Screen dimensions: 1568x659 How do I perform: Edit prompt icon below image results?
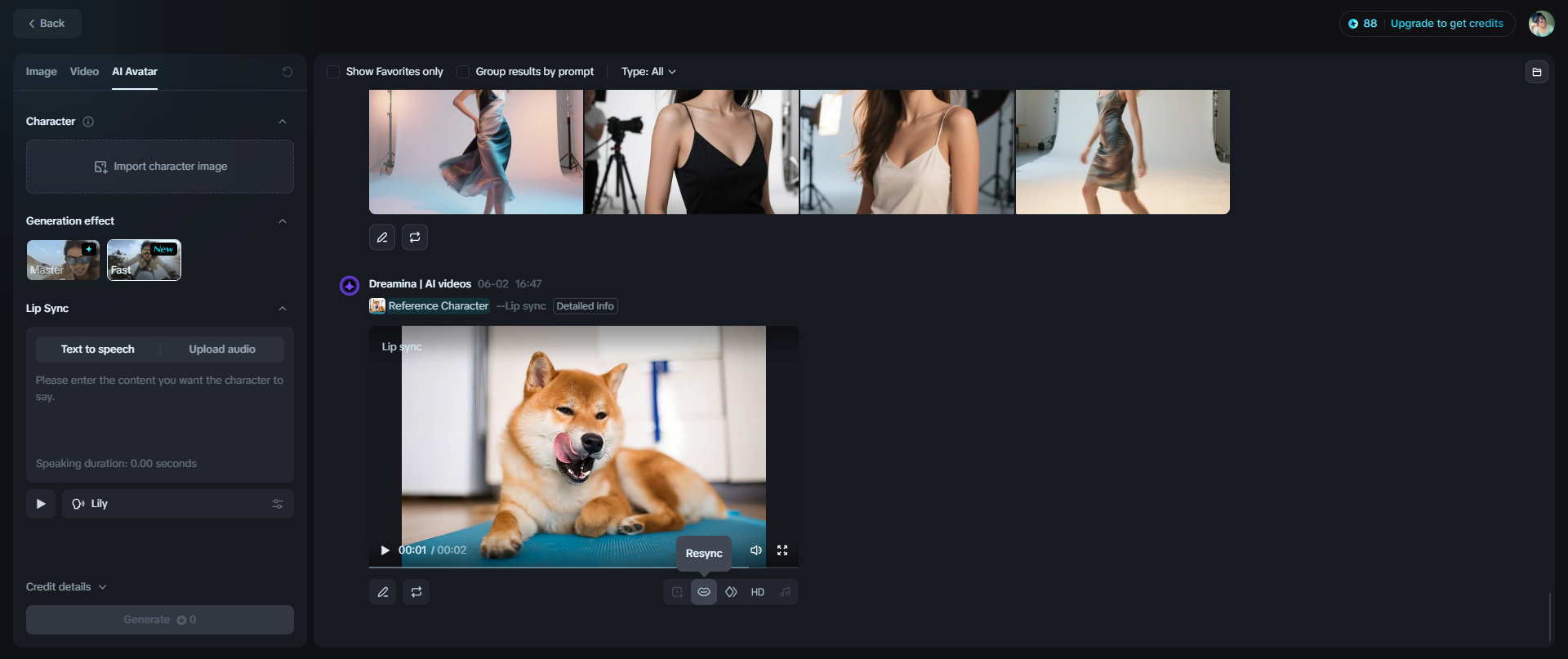(382, 238)
